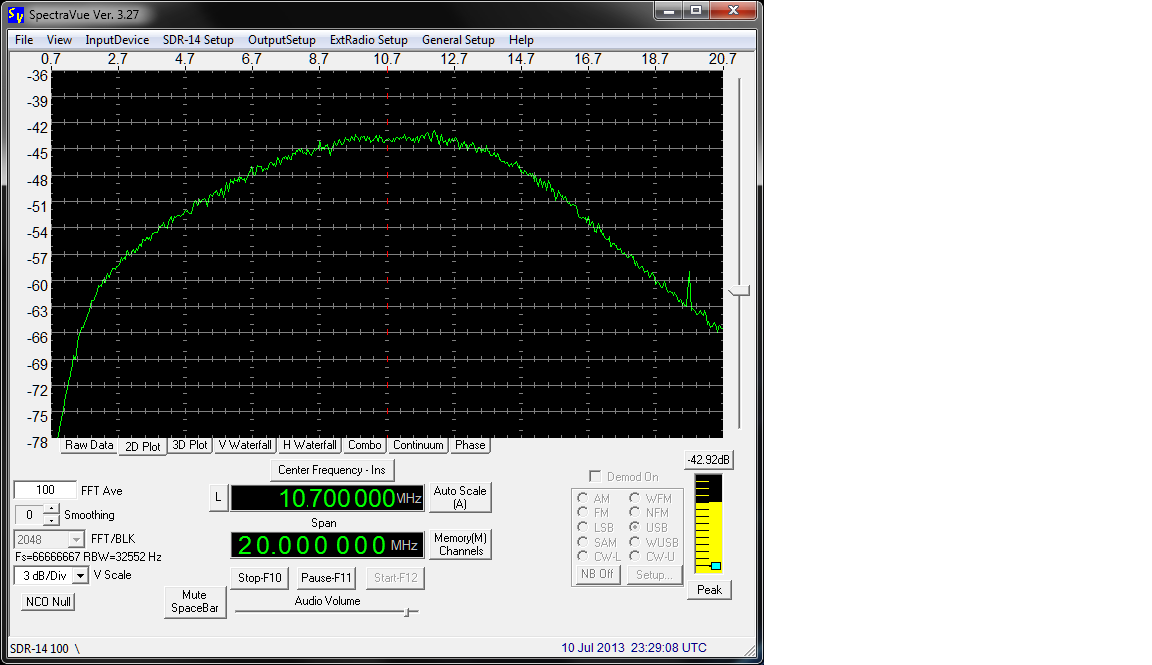Image resolution: width=1152 pixels, height=665 pixels.
Task: Click the Smoothing spinner up arrow
Action: click(51, 510)
